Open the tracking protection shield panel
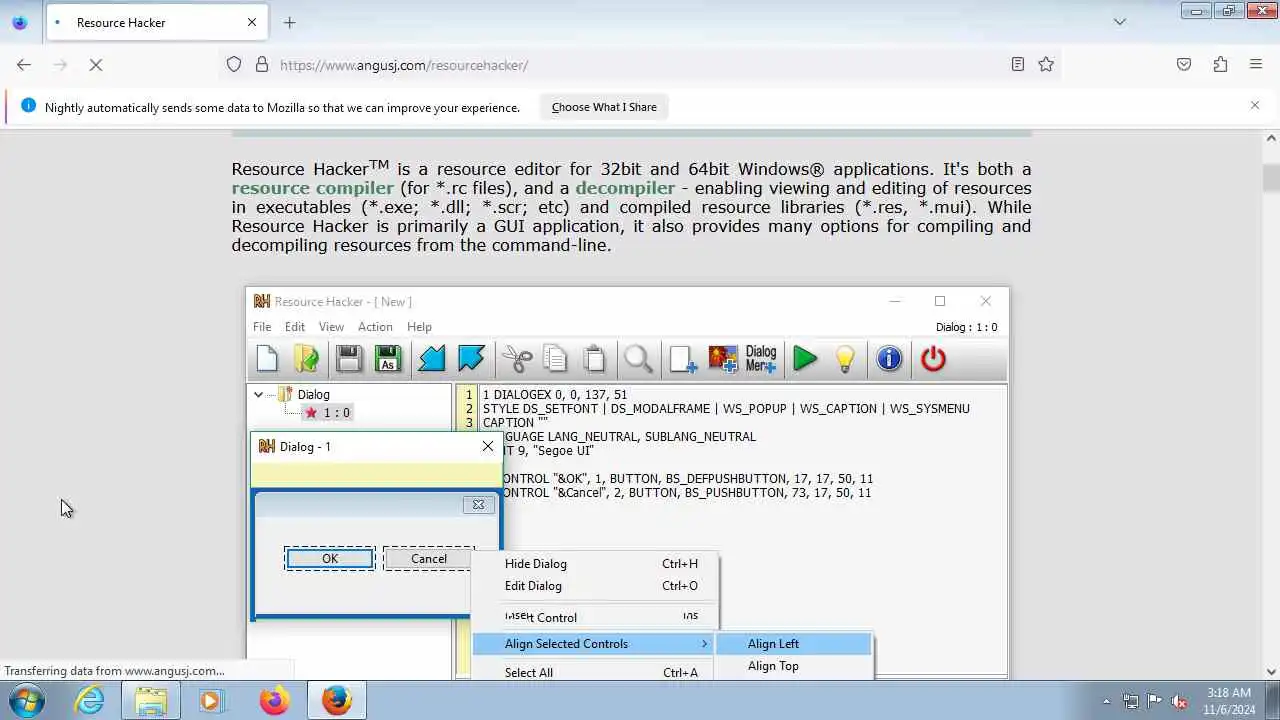 234,64
